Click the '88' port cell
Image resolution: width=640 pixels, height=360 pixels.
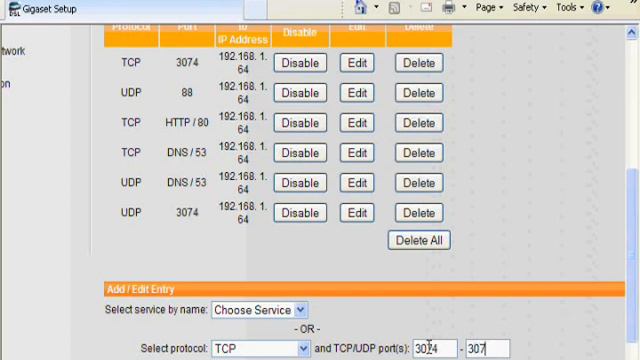pyautogui.click(x=187, y=93)
